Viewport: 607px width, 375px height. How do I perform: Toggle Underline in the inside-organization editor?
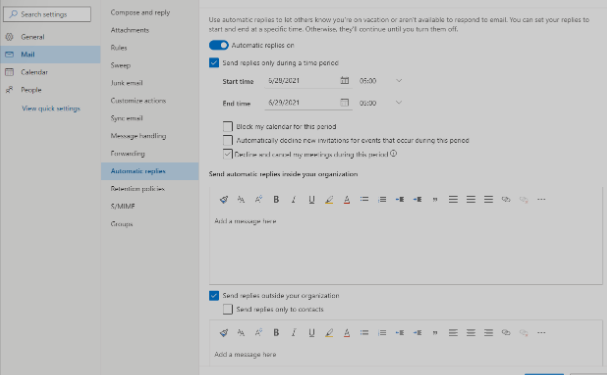pyautogui.click(x=311, y=200)
